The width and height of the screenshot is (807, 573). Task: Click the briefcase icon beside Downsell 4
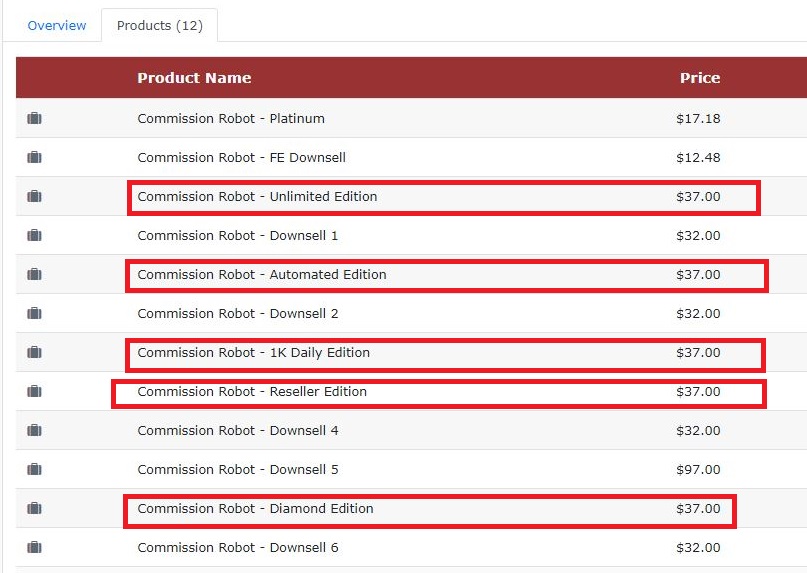click(x=34, y=430)
